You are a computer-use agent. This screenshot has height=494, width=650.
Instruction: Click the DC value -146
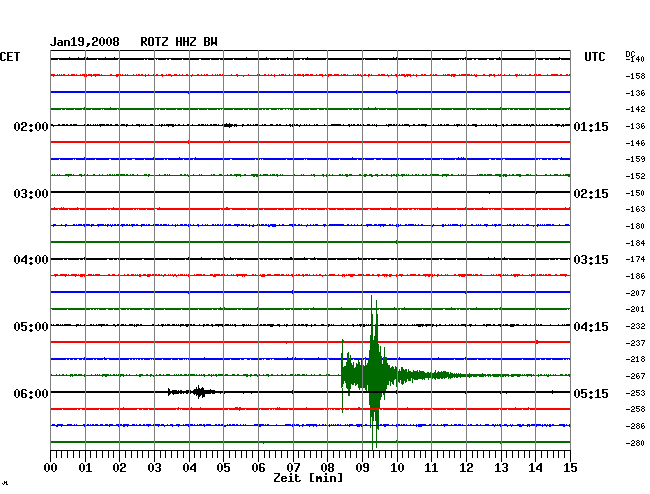[x=635, y=143]
